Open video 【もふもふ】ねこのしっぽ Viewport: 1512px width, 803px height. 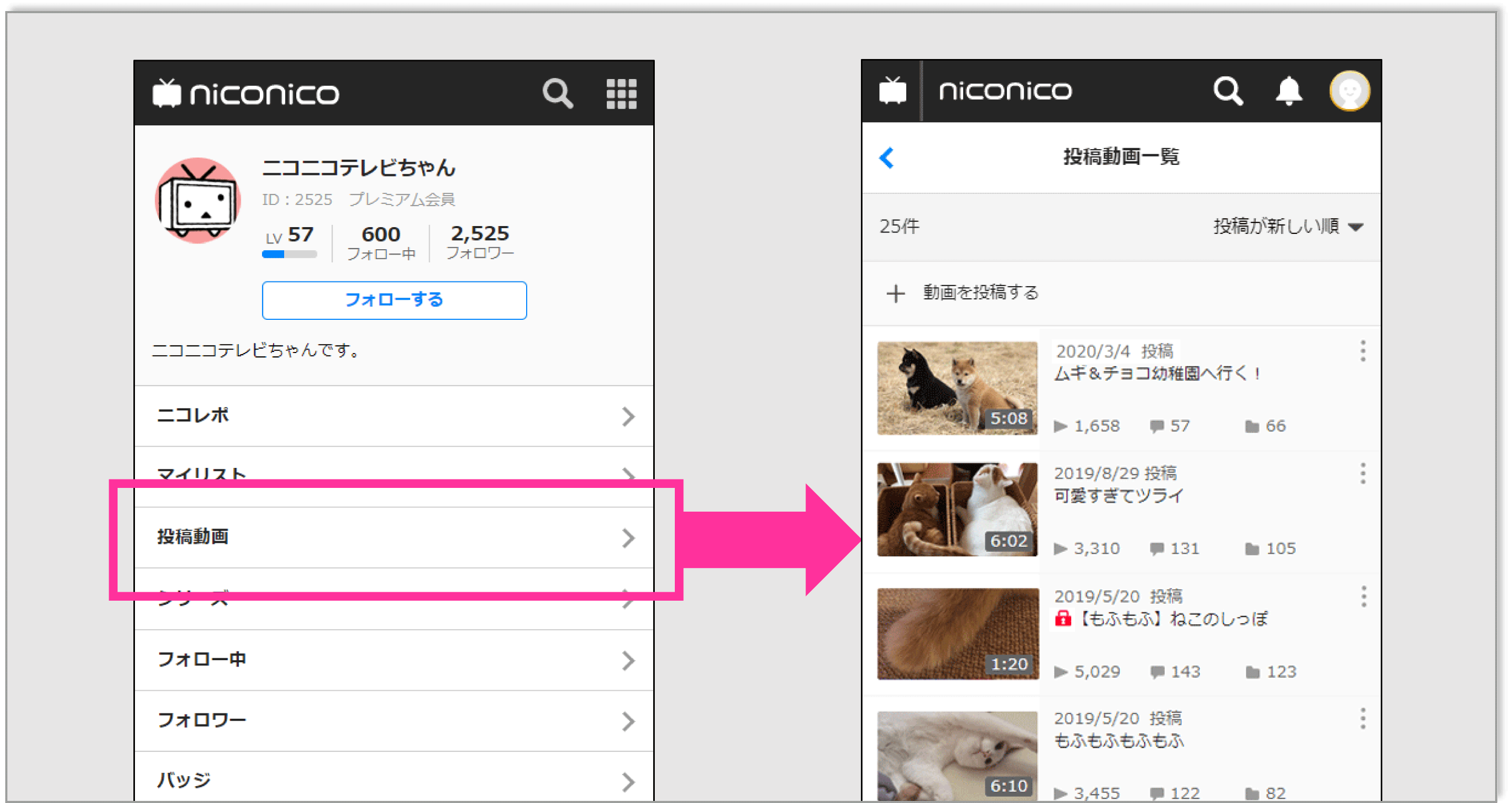point(1174,618)
